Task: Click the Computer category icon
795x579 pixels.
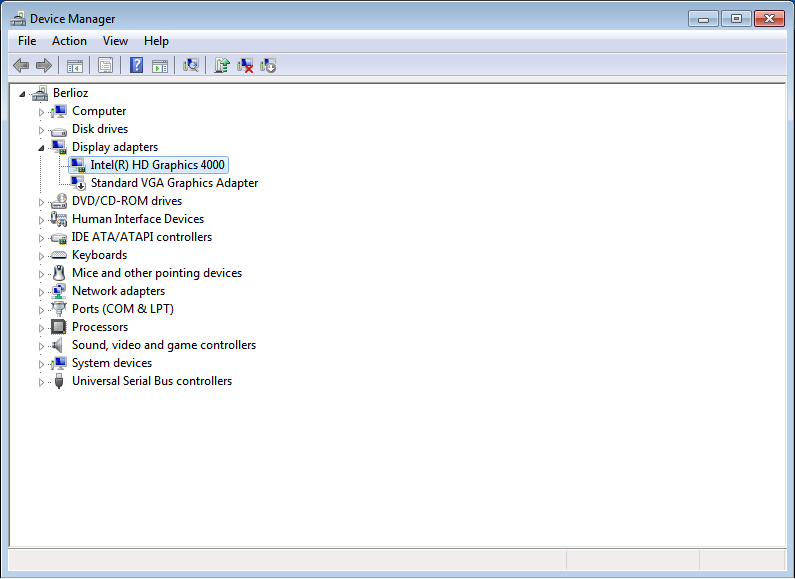Action: coord(59,111)
